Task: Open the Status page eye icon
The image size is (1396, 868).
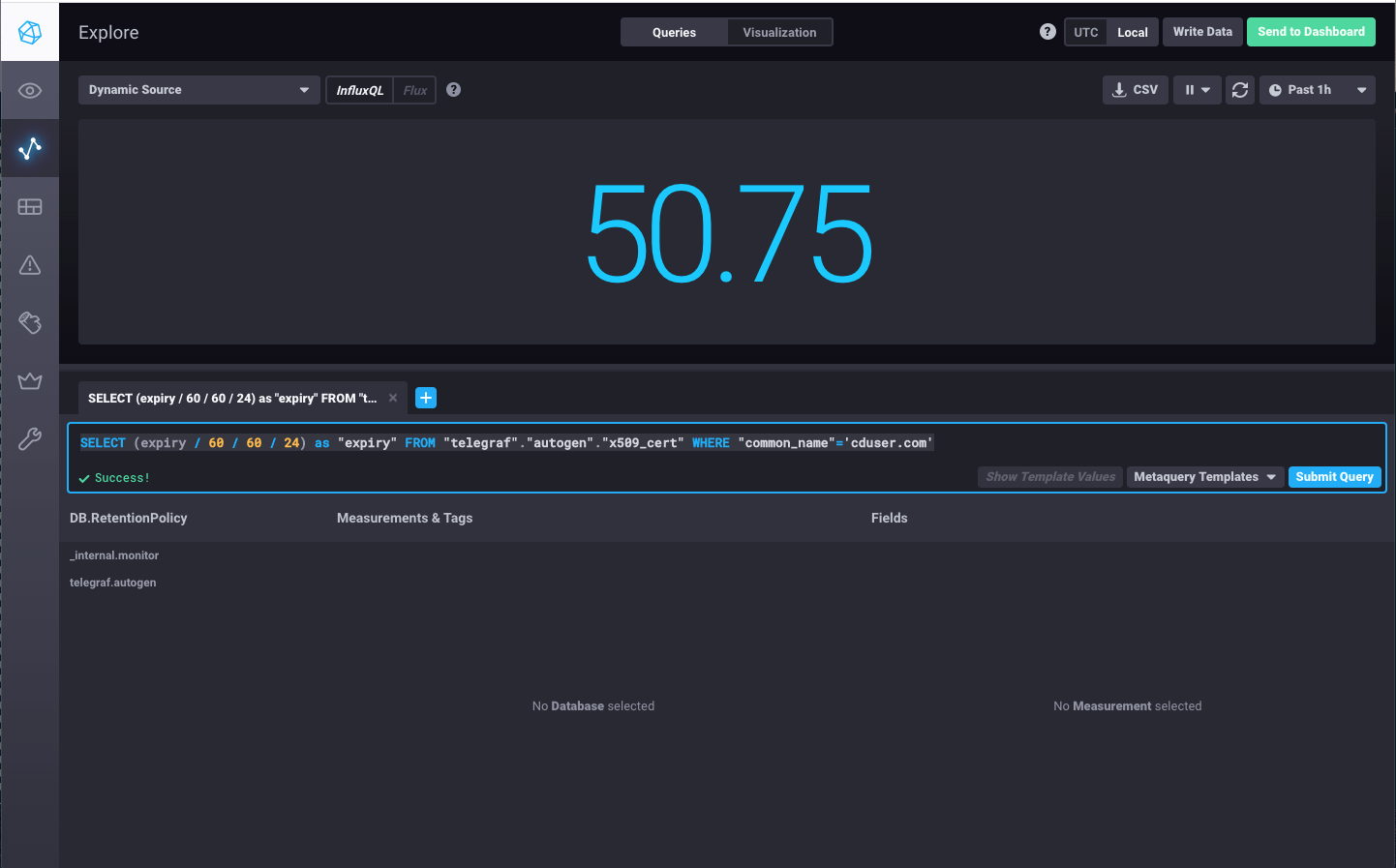Action: tap(30, 91)
